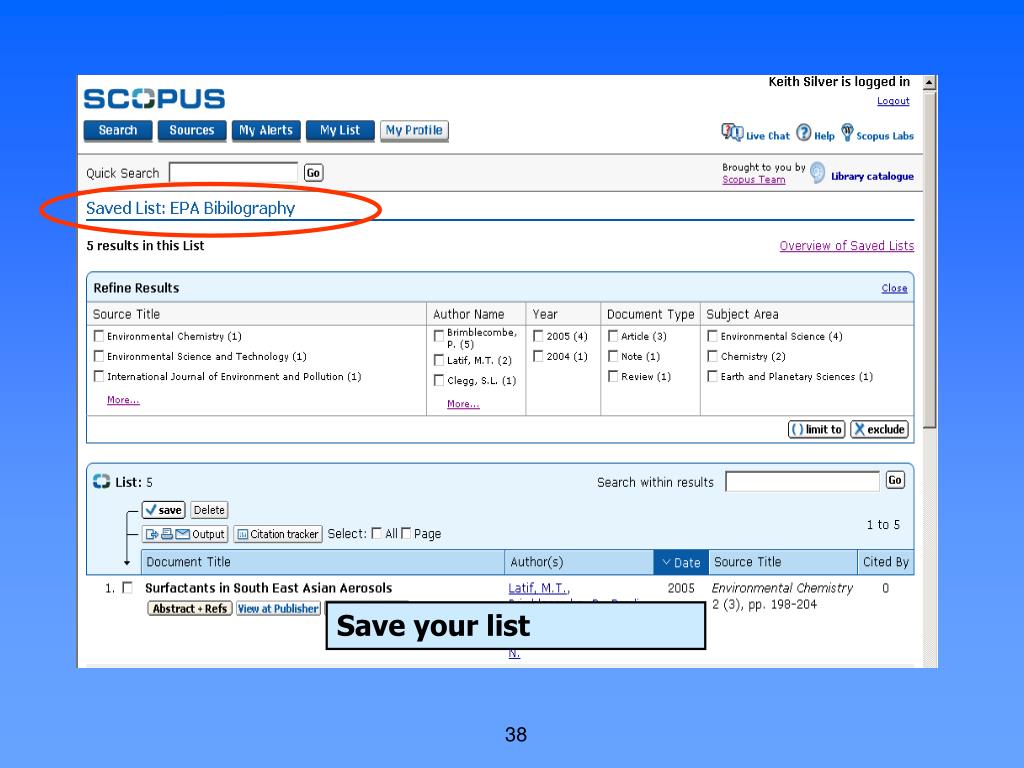Click Scopus Team link

(x=754, y=180)
